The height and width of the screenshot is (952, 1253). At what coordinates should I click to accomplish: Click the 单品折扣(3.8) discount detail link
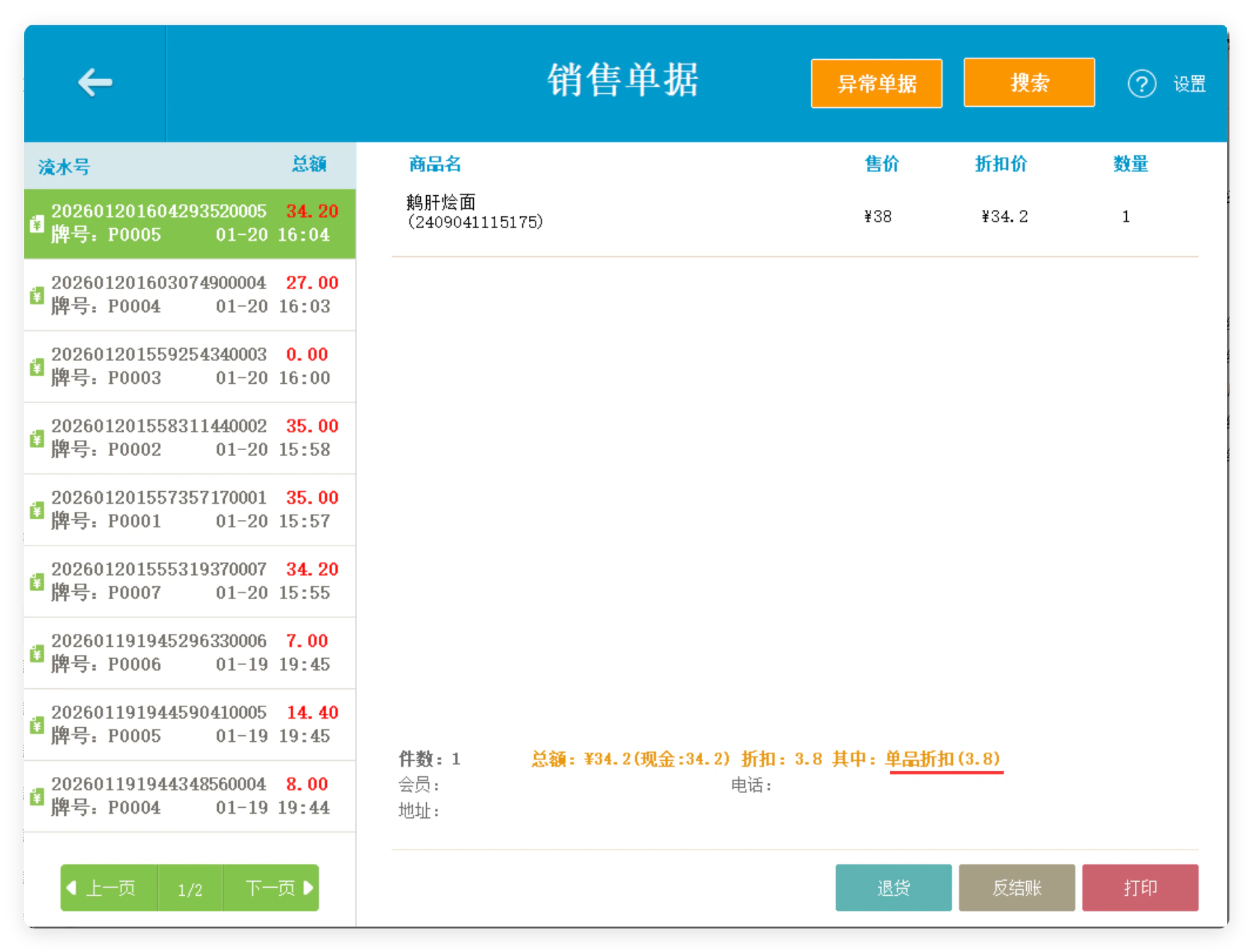point(942,759)
